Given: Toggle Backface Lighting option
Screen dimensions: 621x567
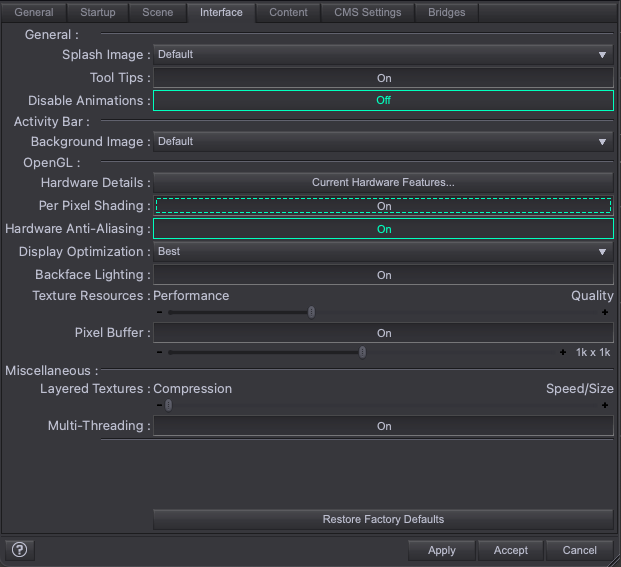Looking at the screenshot, I should click(383, 275).
